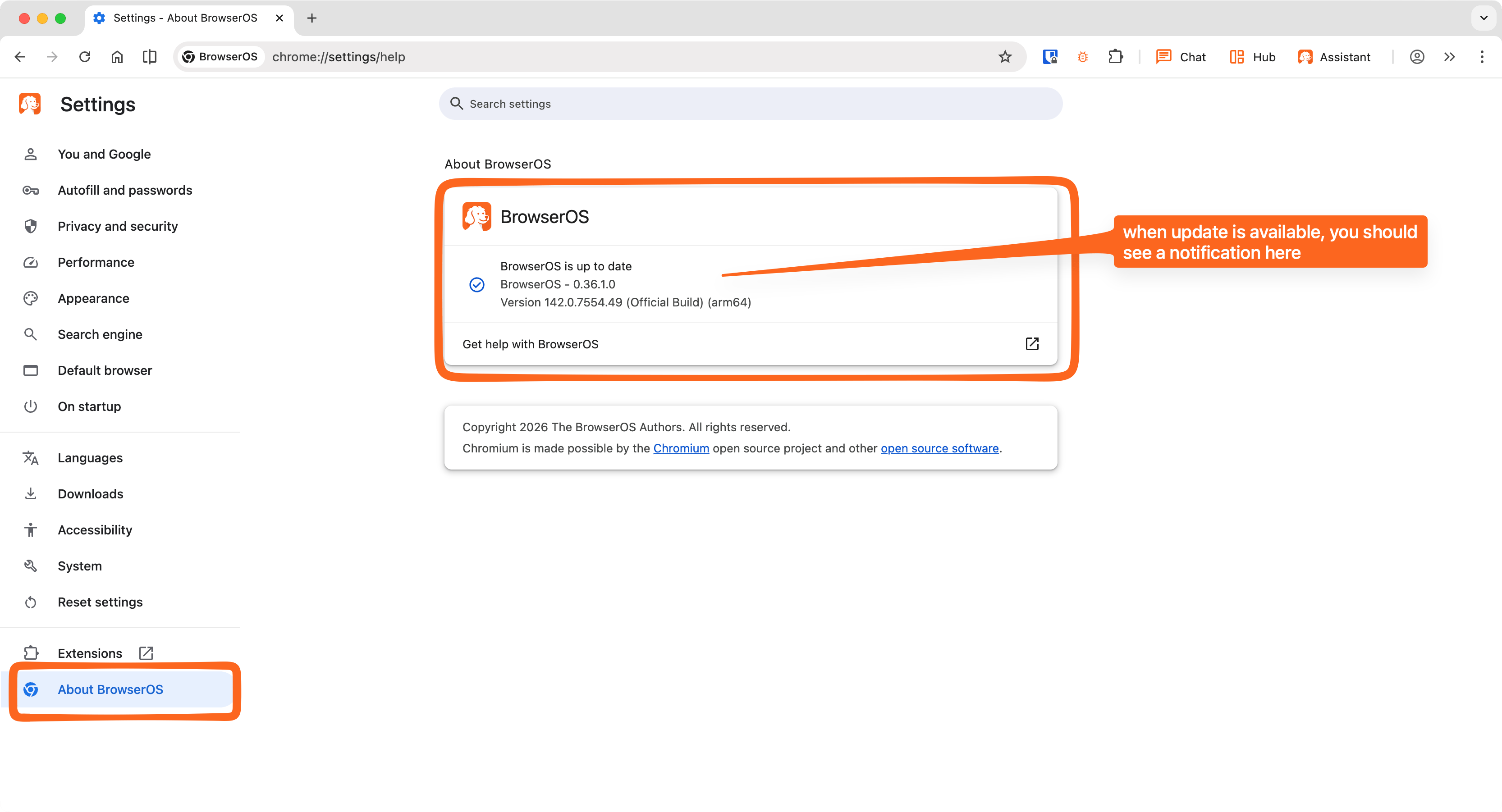Open a new tab with plus button

click(x=312, y=18)
